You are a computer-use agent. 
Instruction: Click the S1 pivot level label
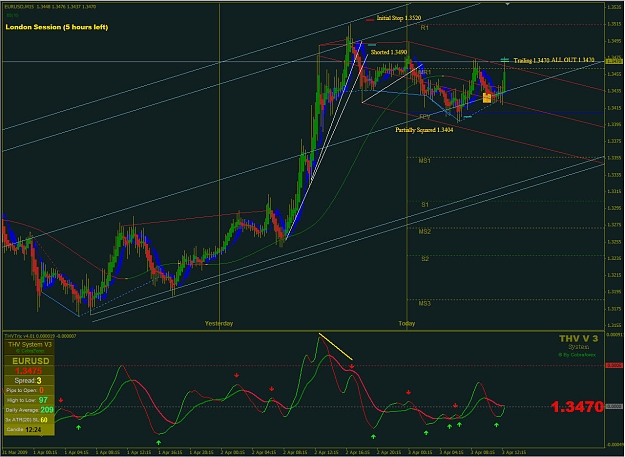tap(425, 204)
